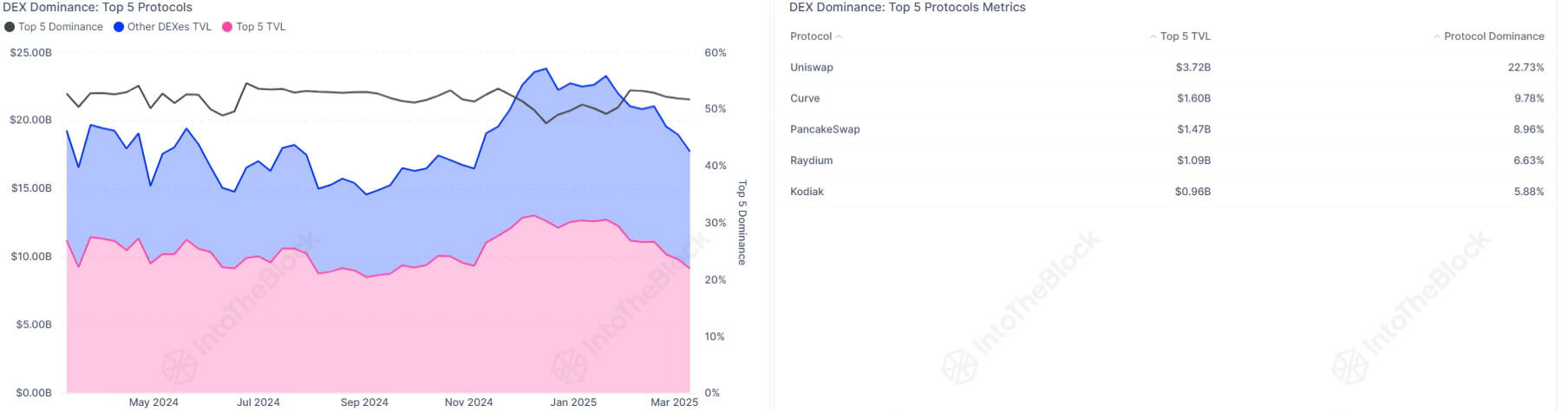
Task: Hide the Other DEXes TVL series label
Action: pos(169,27)
